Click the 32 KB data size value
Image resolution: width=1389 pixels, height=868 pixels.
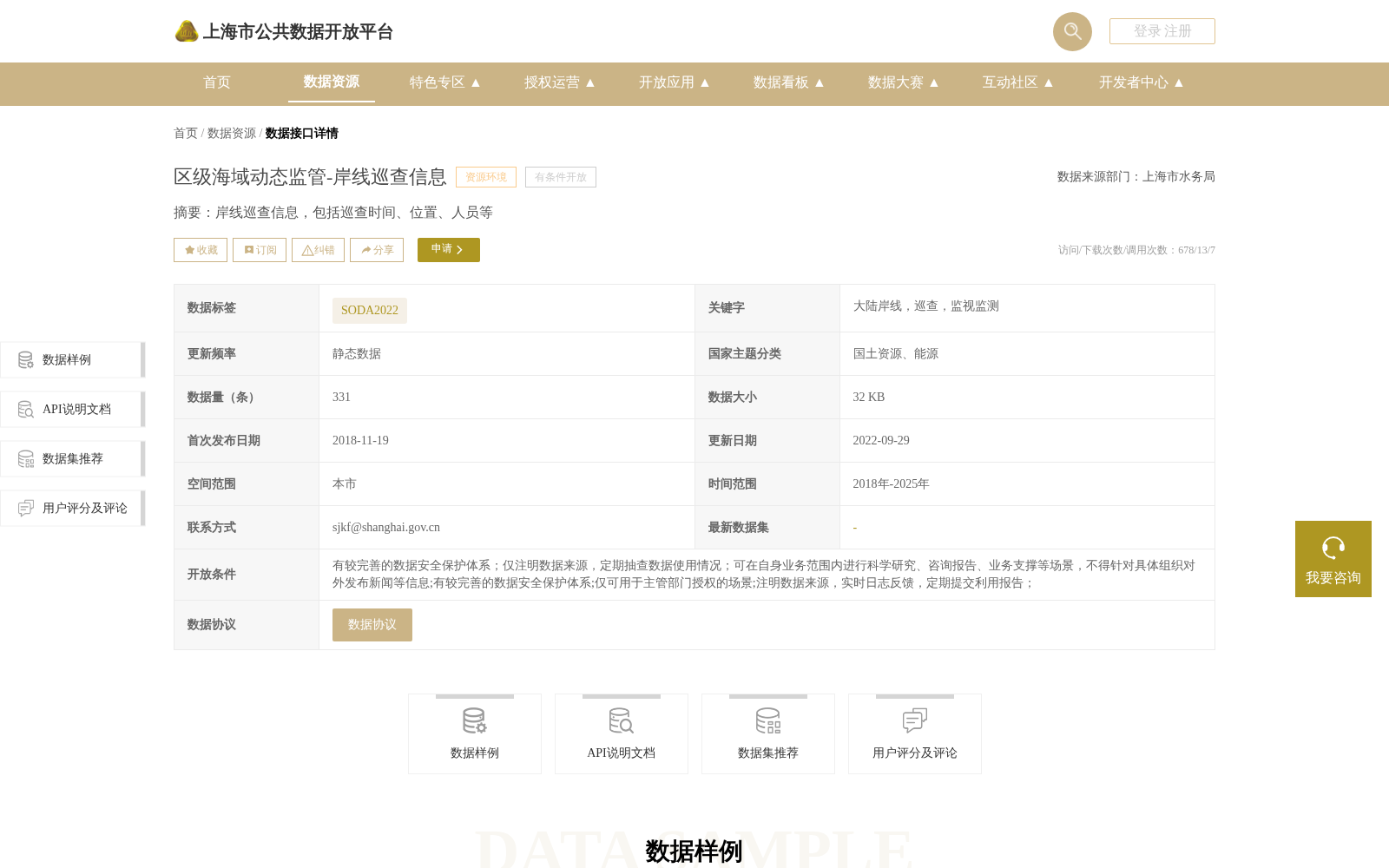click(x=869, y=397)
